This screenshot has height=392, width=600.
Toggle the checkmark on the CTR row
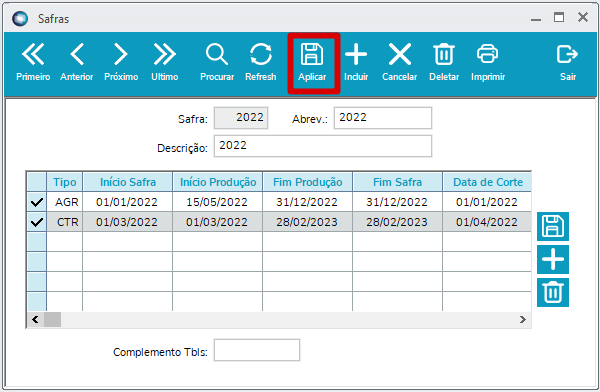[37, 222]
